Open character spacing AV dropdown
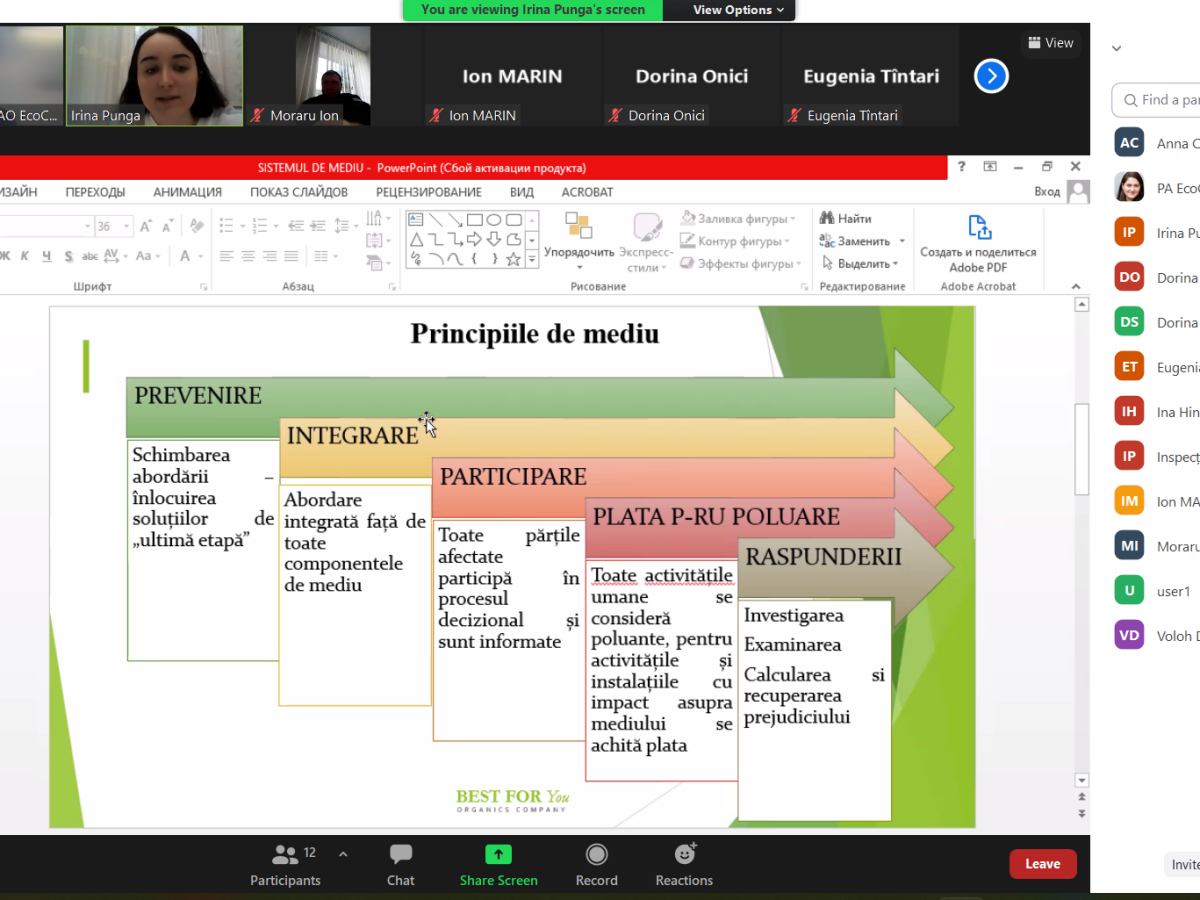Screen dimensions: 1200x900 [x=116, y=256]
